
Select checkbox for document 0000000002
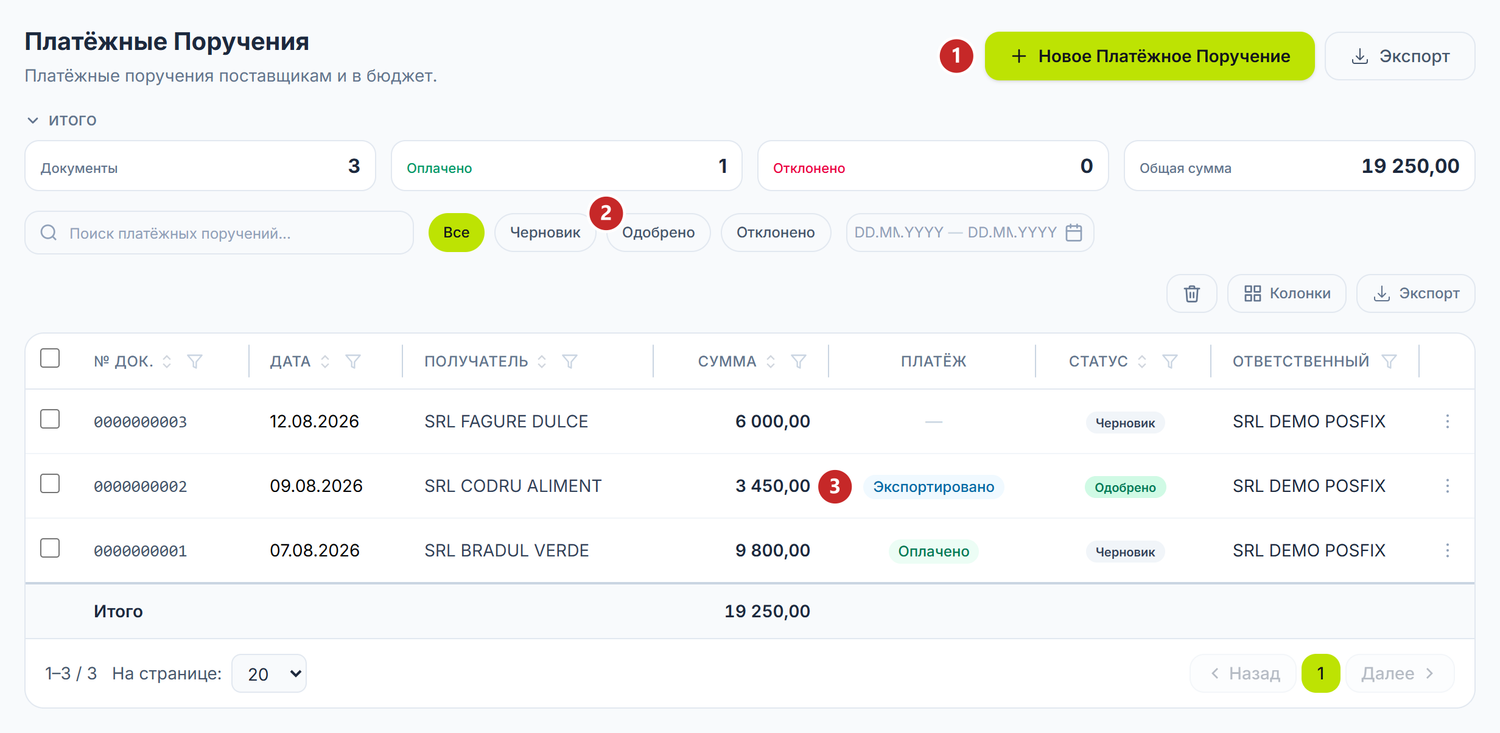50,484
